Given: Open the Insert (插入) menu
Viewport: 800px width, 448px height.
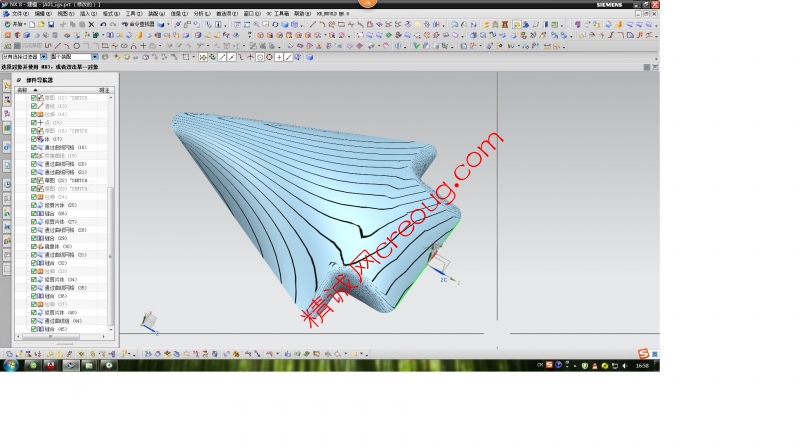Looking at the screenshot, I should coord(88,14).
